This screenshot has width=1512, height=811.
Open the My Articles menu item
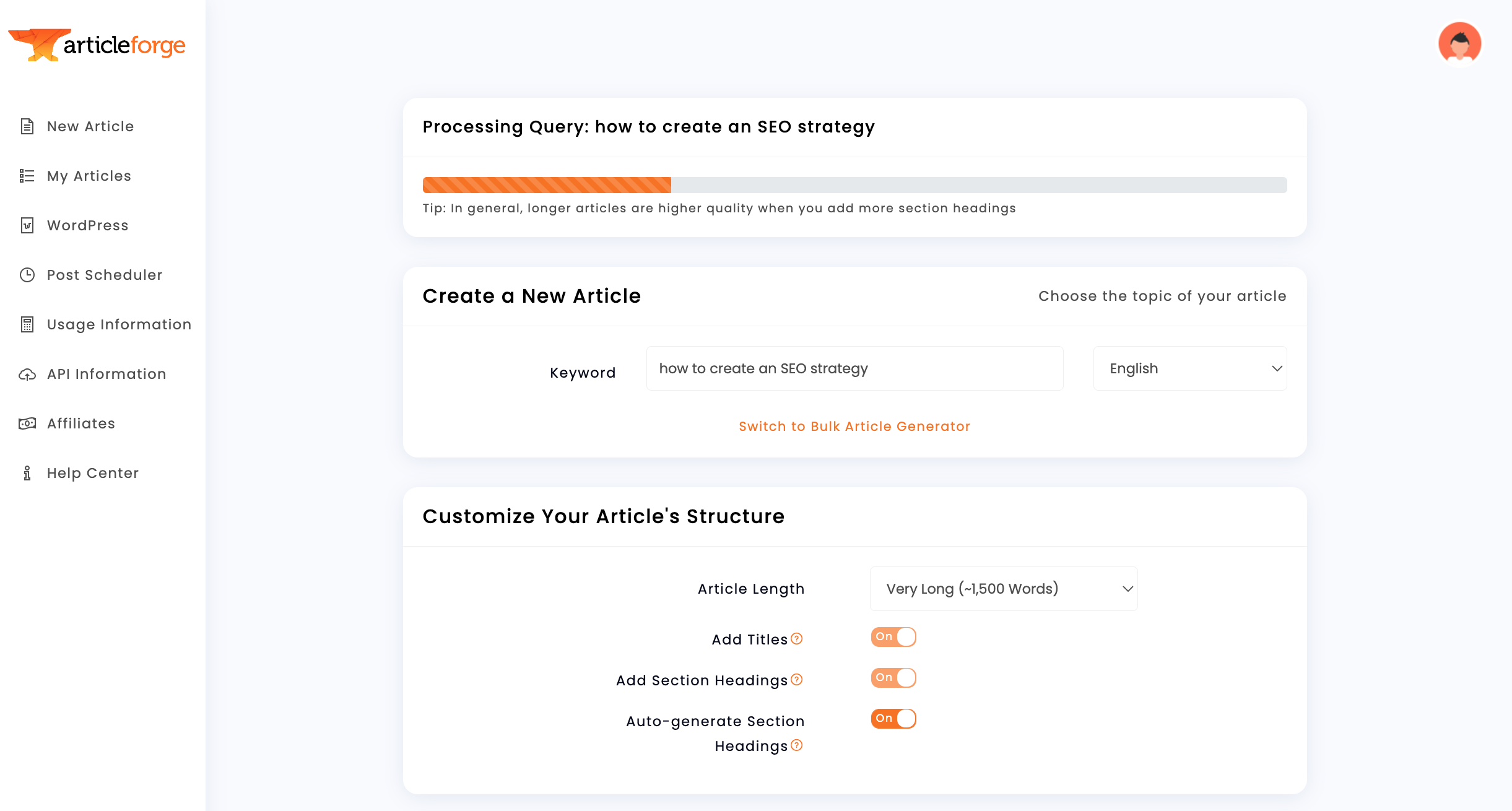point(89,176)
